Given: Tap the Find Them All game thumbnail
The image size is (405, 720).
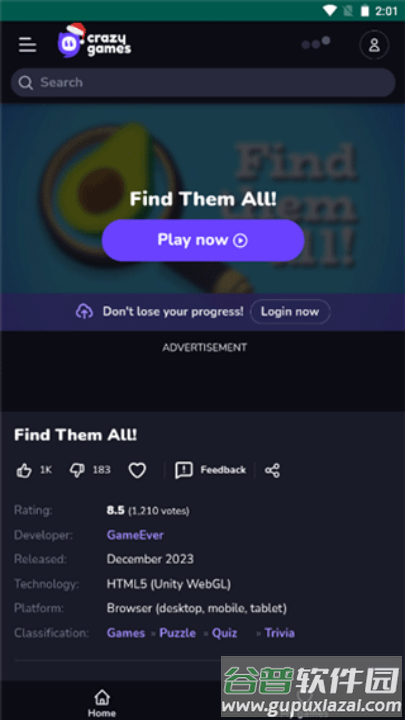Looking at the screenshot, I should 202,198.
